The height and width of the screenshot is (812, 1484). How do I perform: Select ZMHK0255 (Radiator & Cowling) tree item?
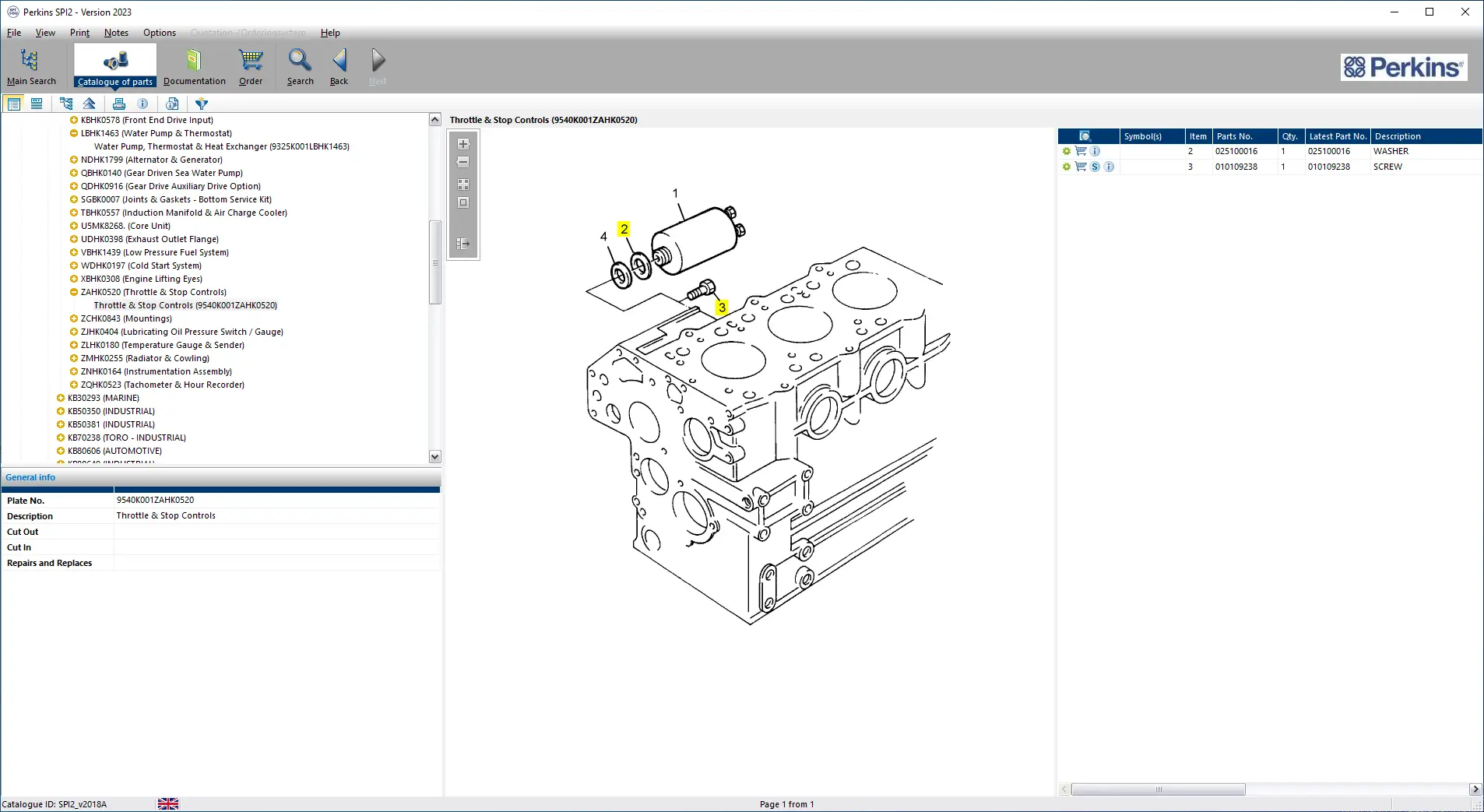pos(145,358)
